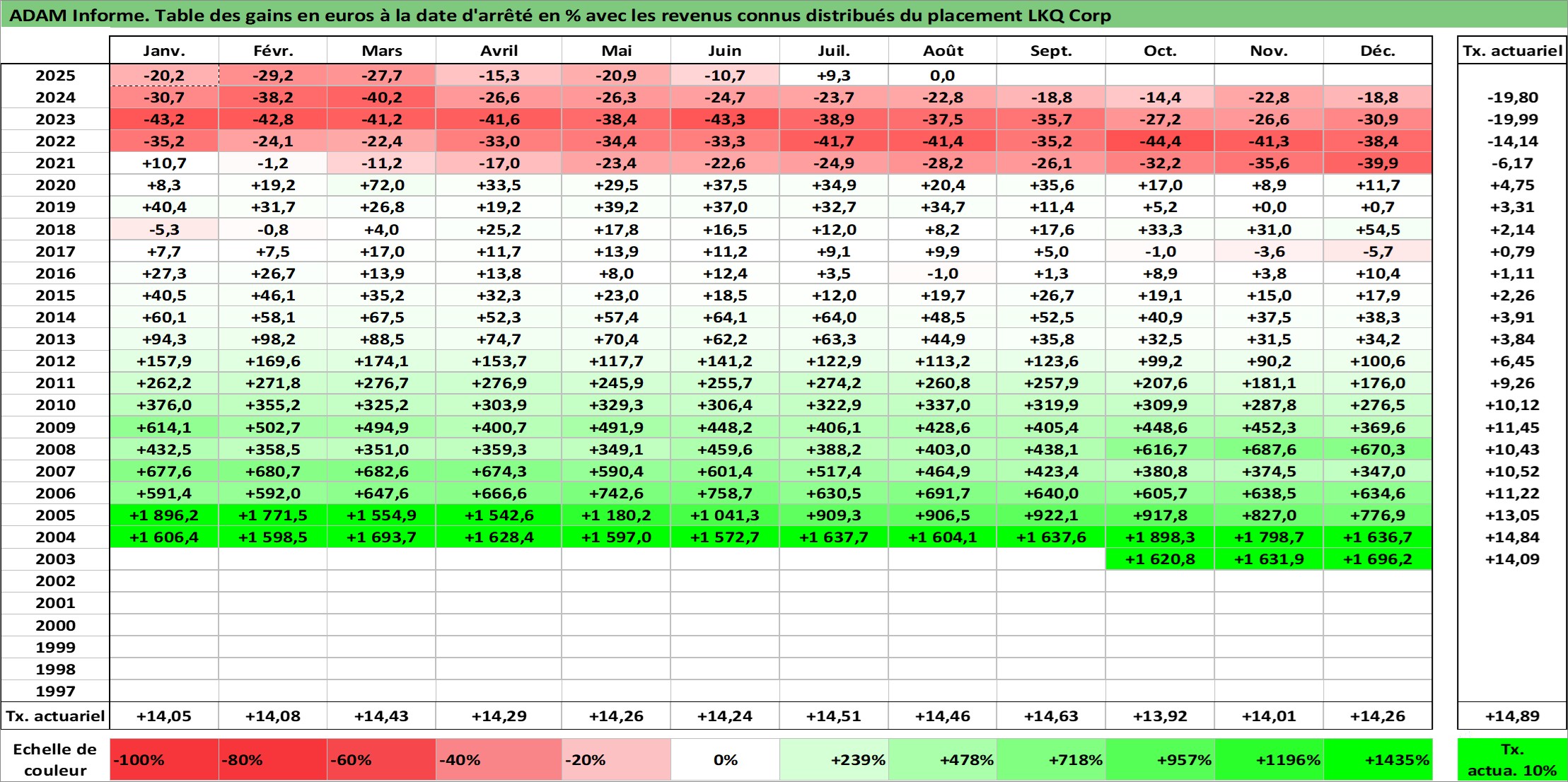Select the -20% pale pink scale swatch
The height and width of the screenshot is (782, 1568).
point(616,760)
